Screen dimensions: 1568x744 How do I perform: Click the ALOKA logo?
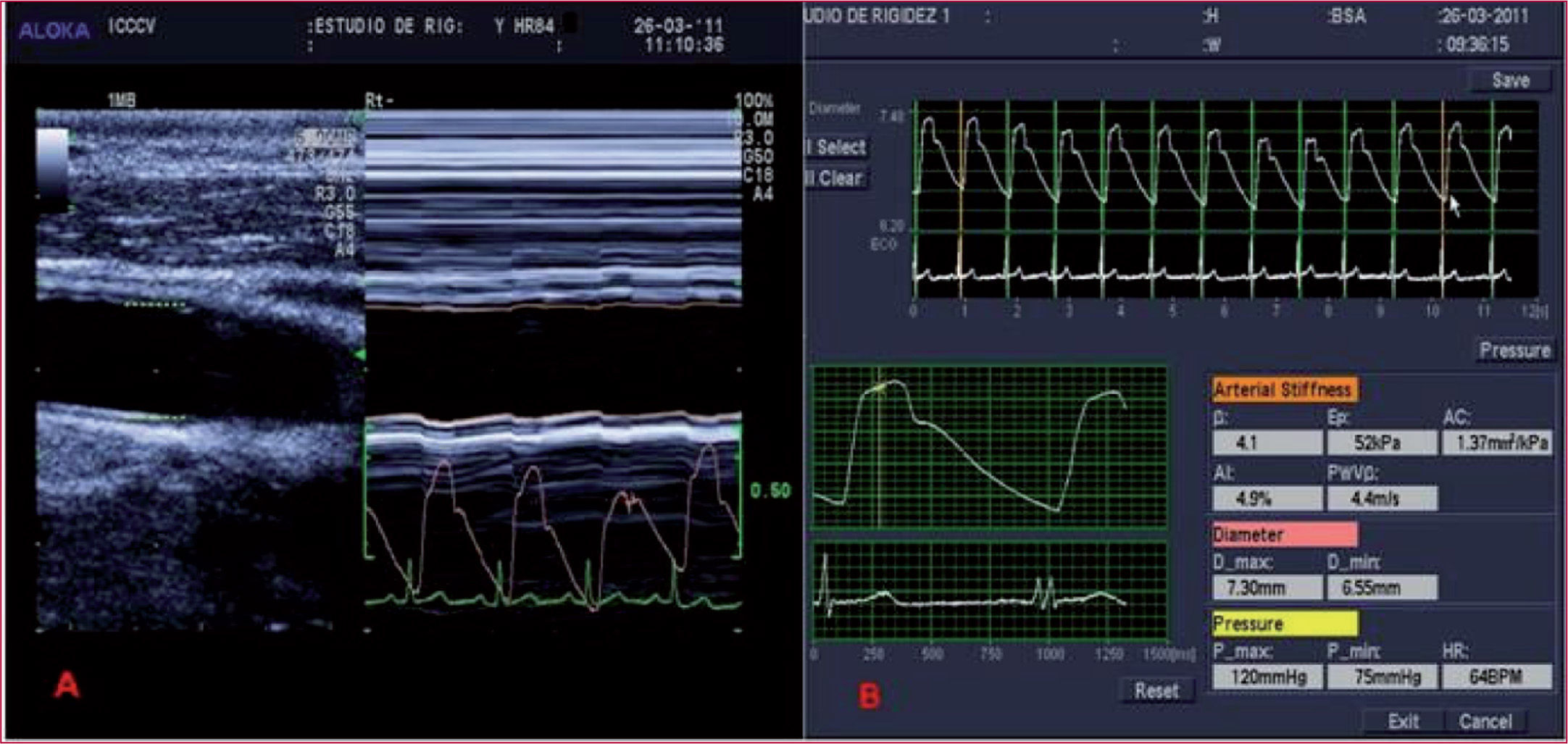[54, 30]
